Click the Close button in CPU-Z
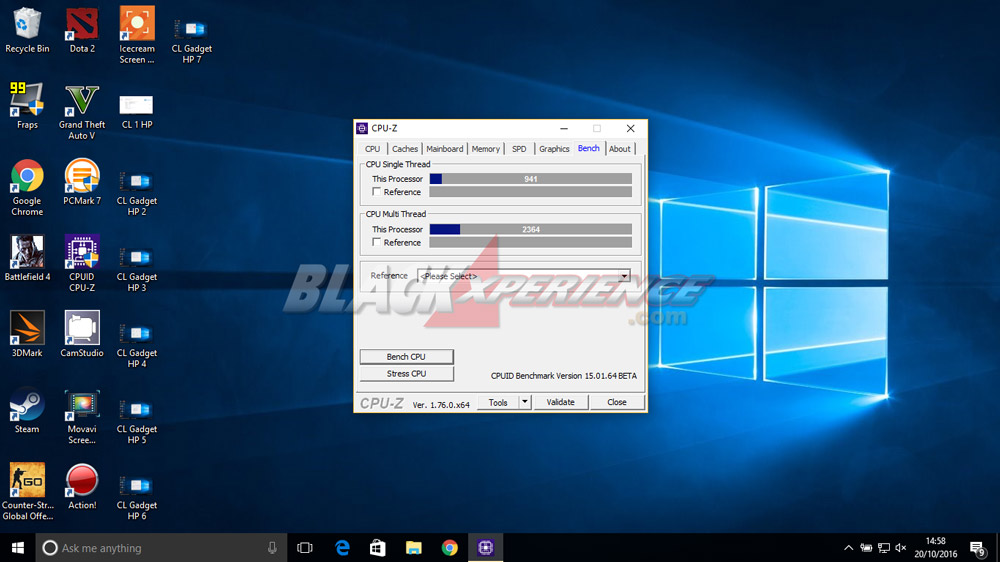1000x562 pixels. point(617,402)
